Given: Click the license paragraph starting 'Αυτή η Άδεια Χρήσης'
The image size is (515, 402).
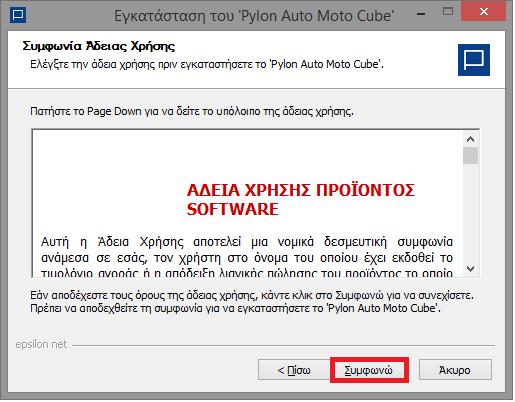Looking at the screenshot, I should tap(247, 257).
